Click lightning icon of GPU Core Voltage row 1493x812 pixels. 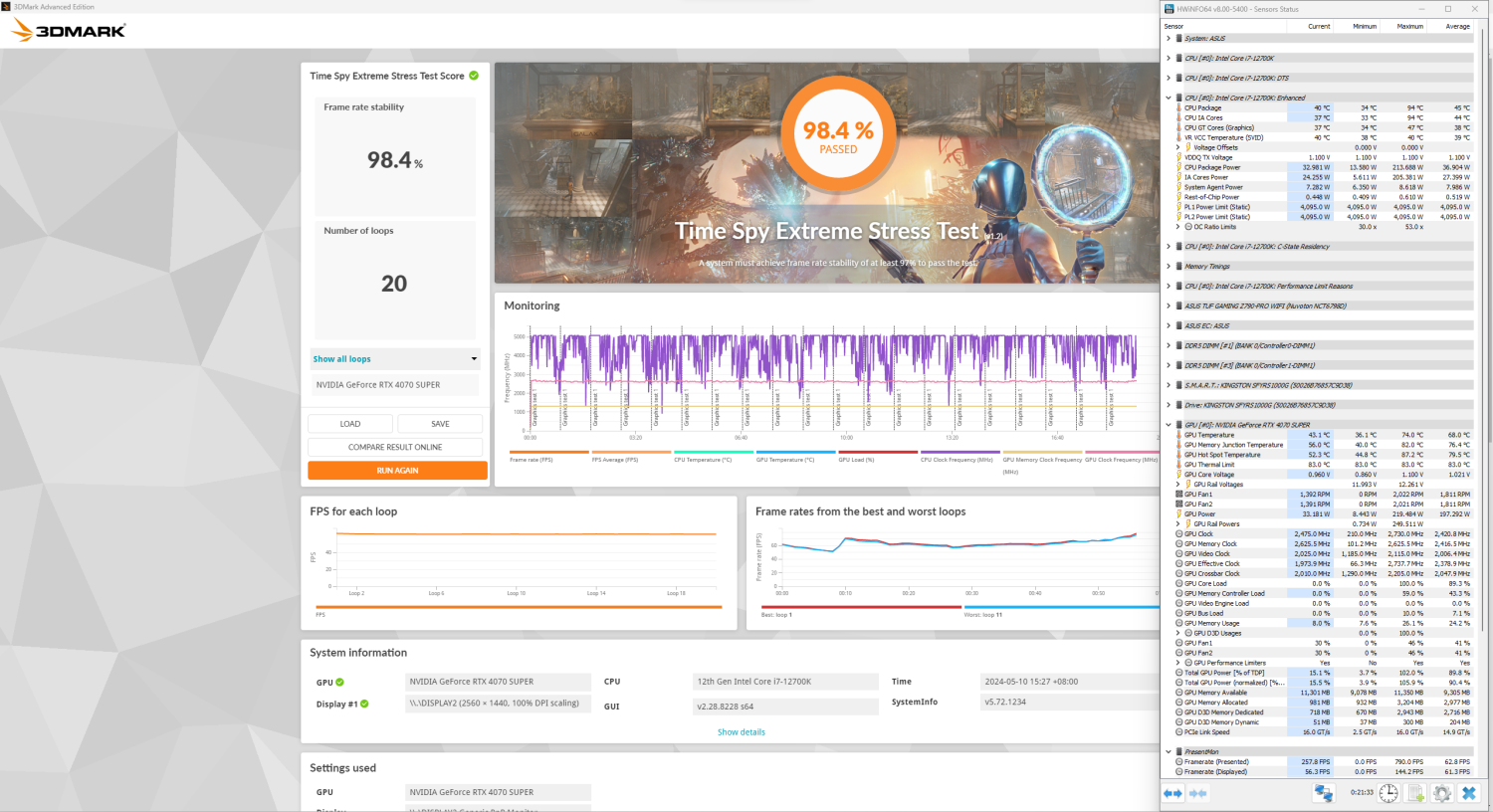coord(1179,475)
